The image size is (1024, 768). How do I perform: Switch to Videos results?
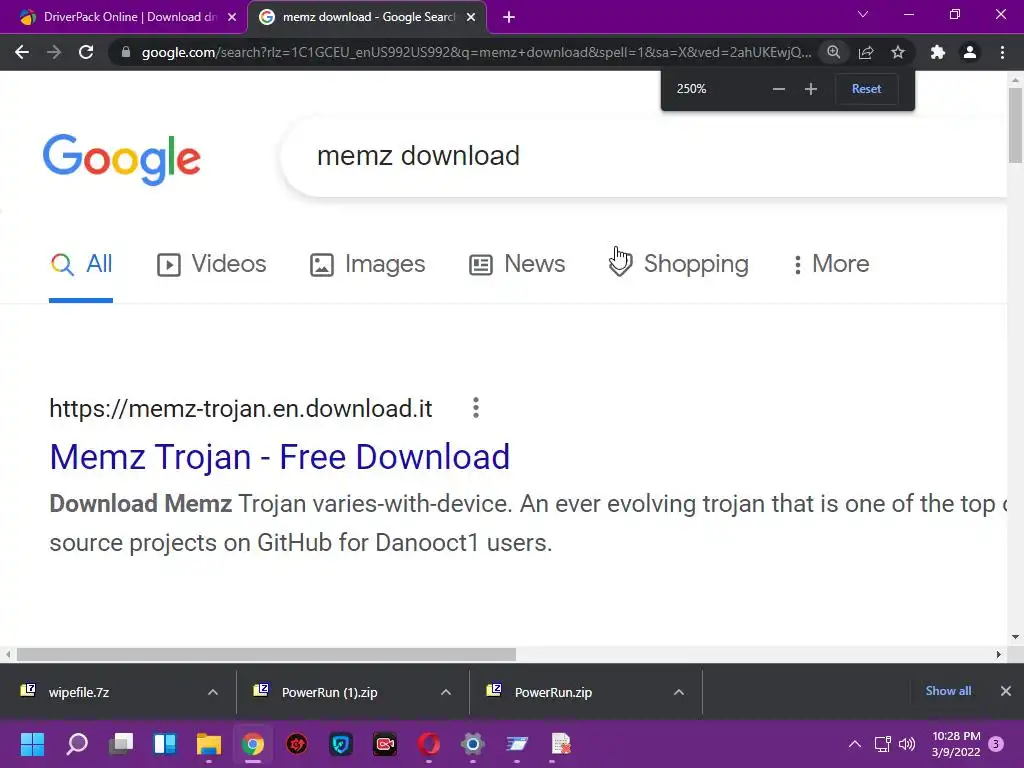click(x=211, y=264)
